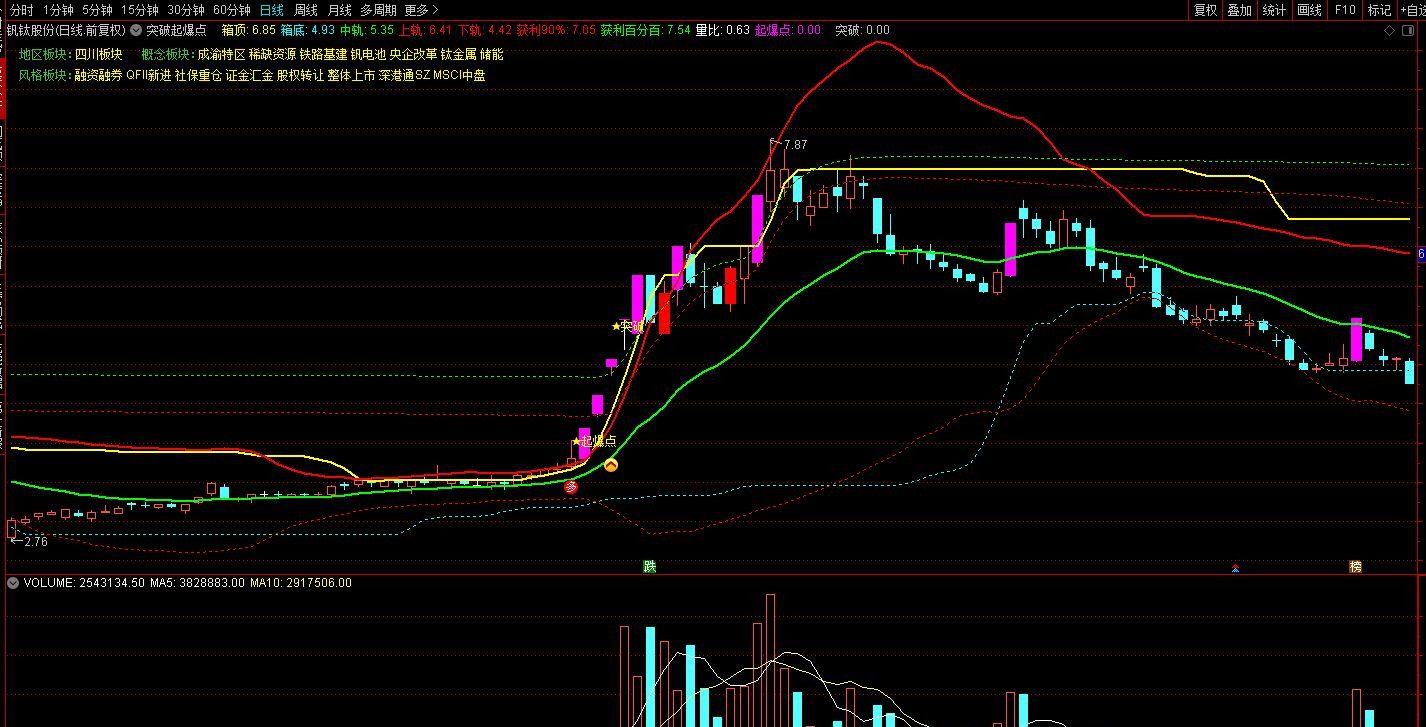Click the red '多' signal marker
The width and height of the screenshot is (1426, 727).
571,487
